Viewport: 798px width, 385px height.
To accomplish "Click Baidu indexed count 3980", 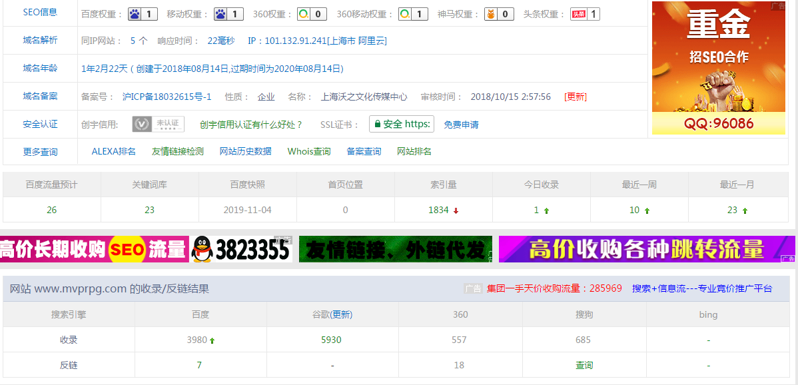I will (196, 340).
